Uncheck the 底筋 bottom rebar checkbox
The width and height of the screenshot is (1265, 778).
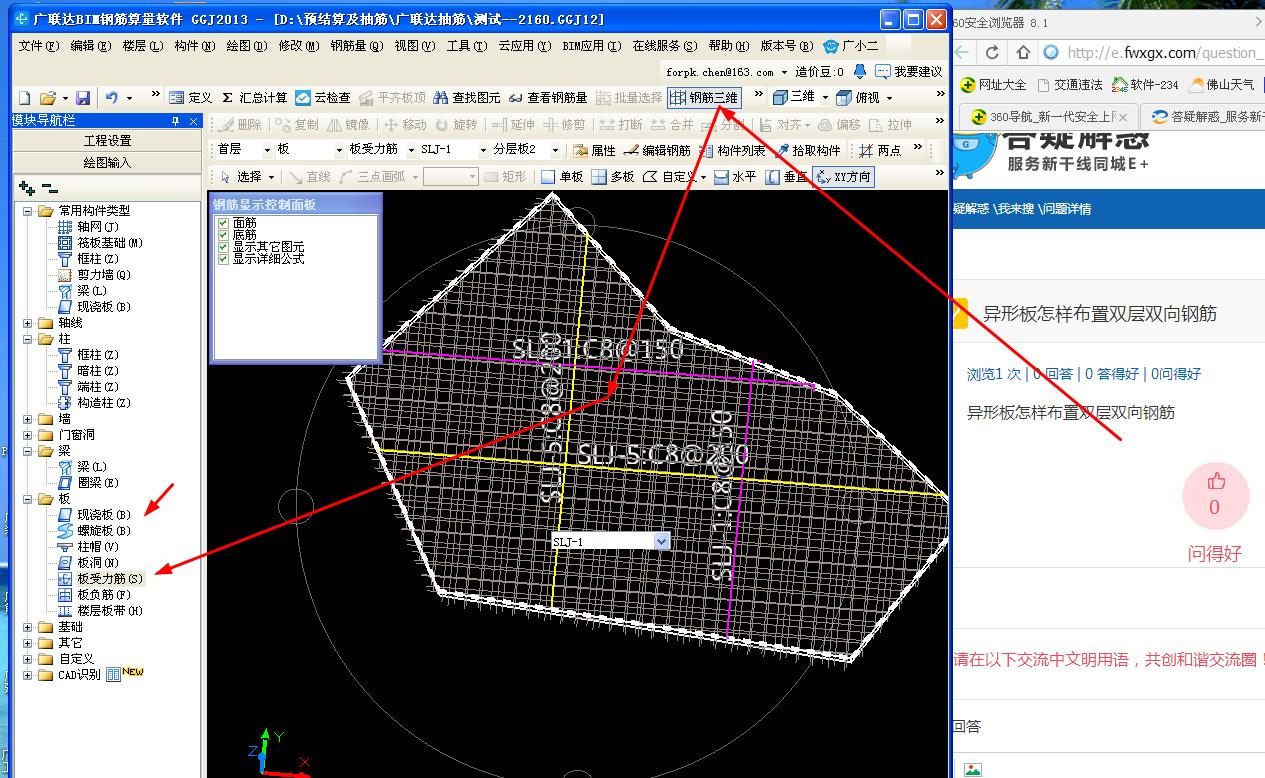pyautogui.click(x=223, y=234)
